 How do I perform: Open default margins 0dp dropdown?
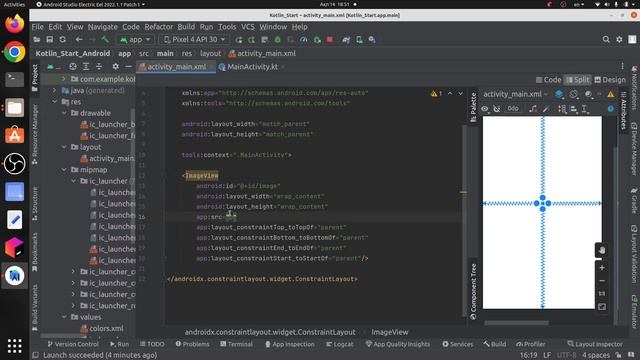[x=513, y=109]
